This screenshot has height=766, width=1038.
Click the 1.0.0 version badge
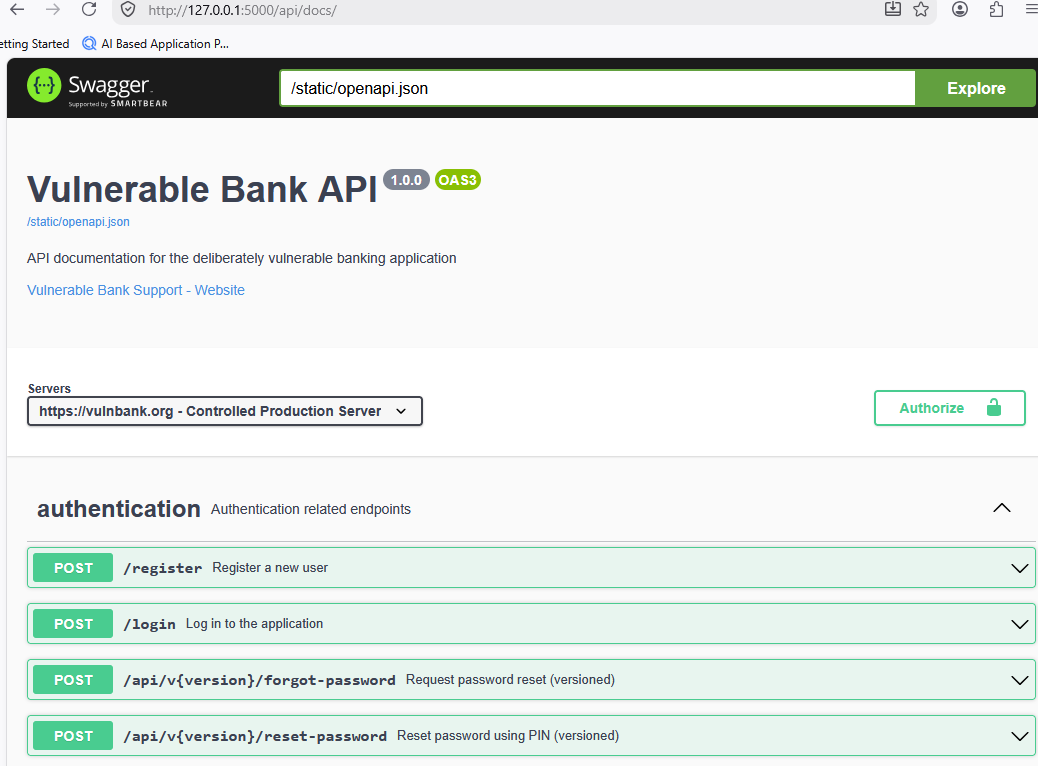(x=406, y=180)
